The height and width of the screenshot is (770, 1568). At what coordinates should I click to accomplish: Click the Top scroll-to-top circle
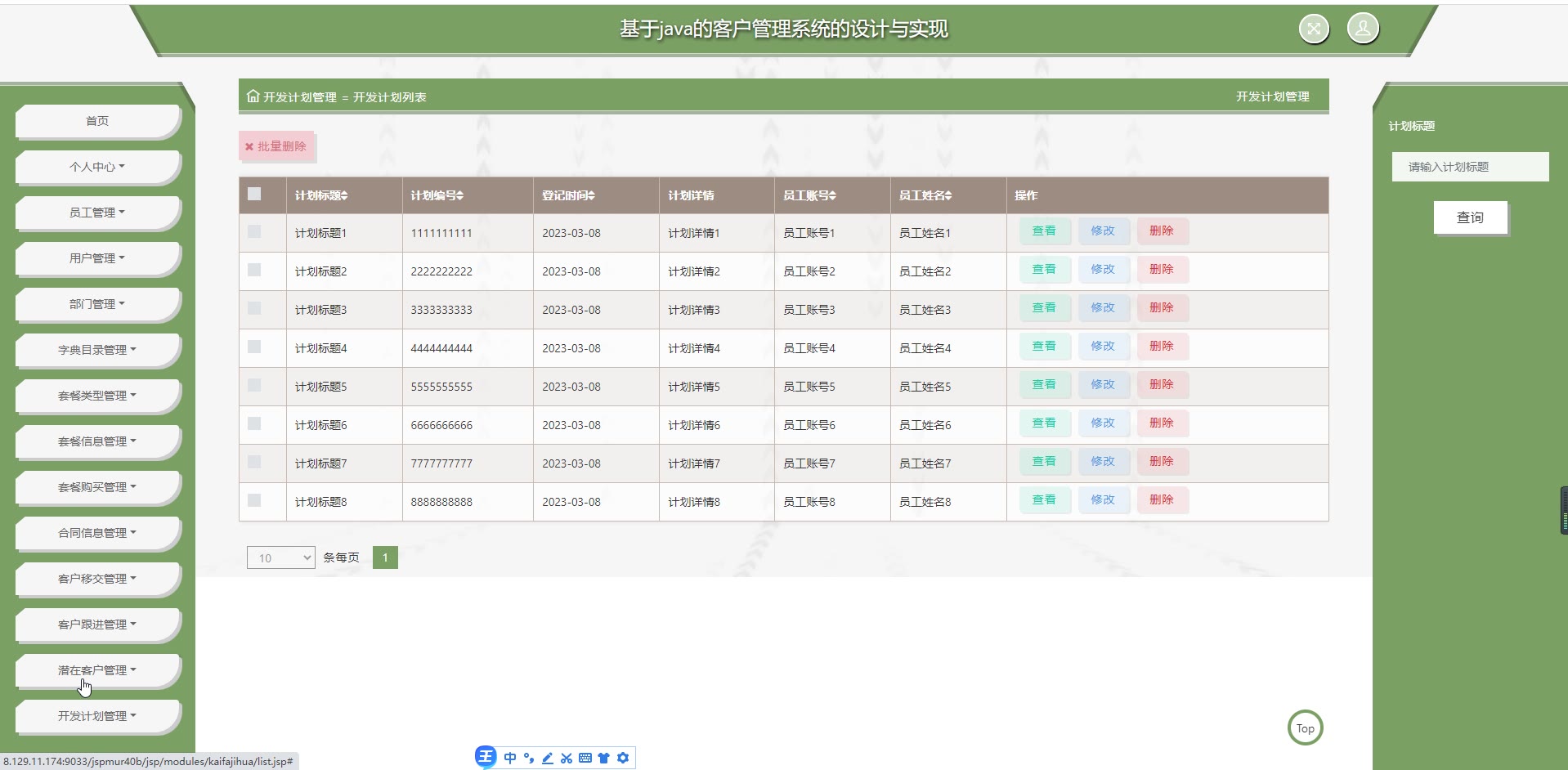pyautogui.click(x=1306, y=727)
